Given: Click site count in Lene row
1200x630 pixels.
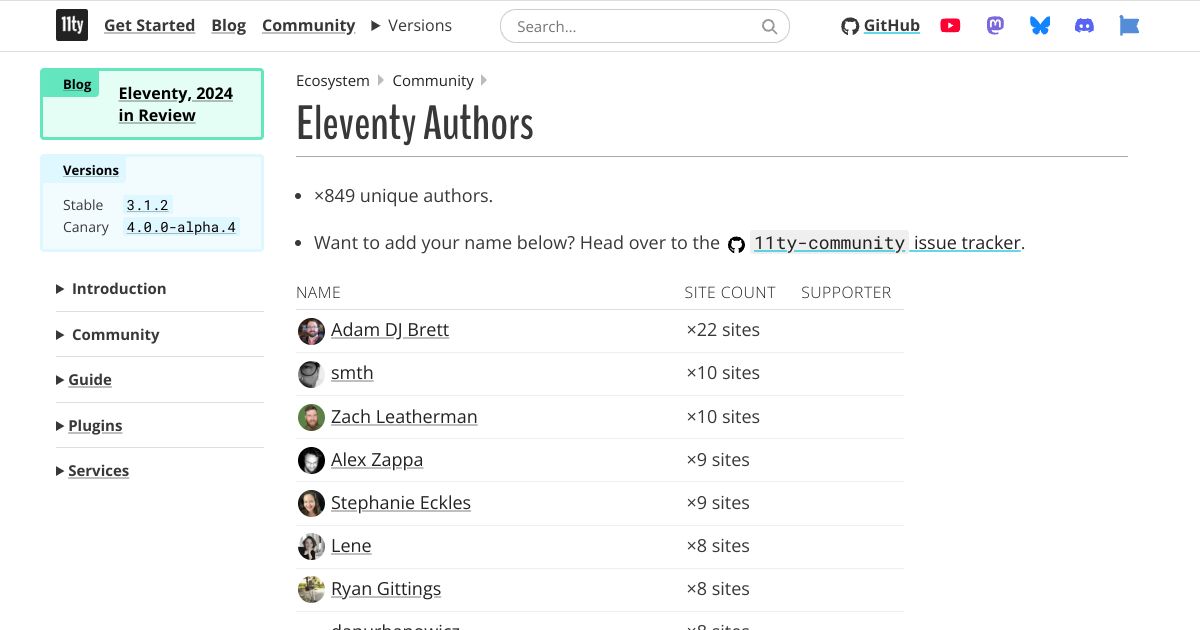Looking at the screenshot, I should (718, 546).
